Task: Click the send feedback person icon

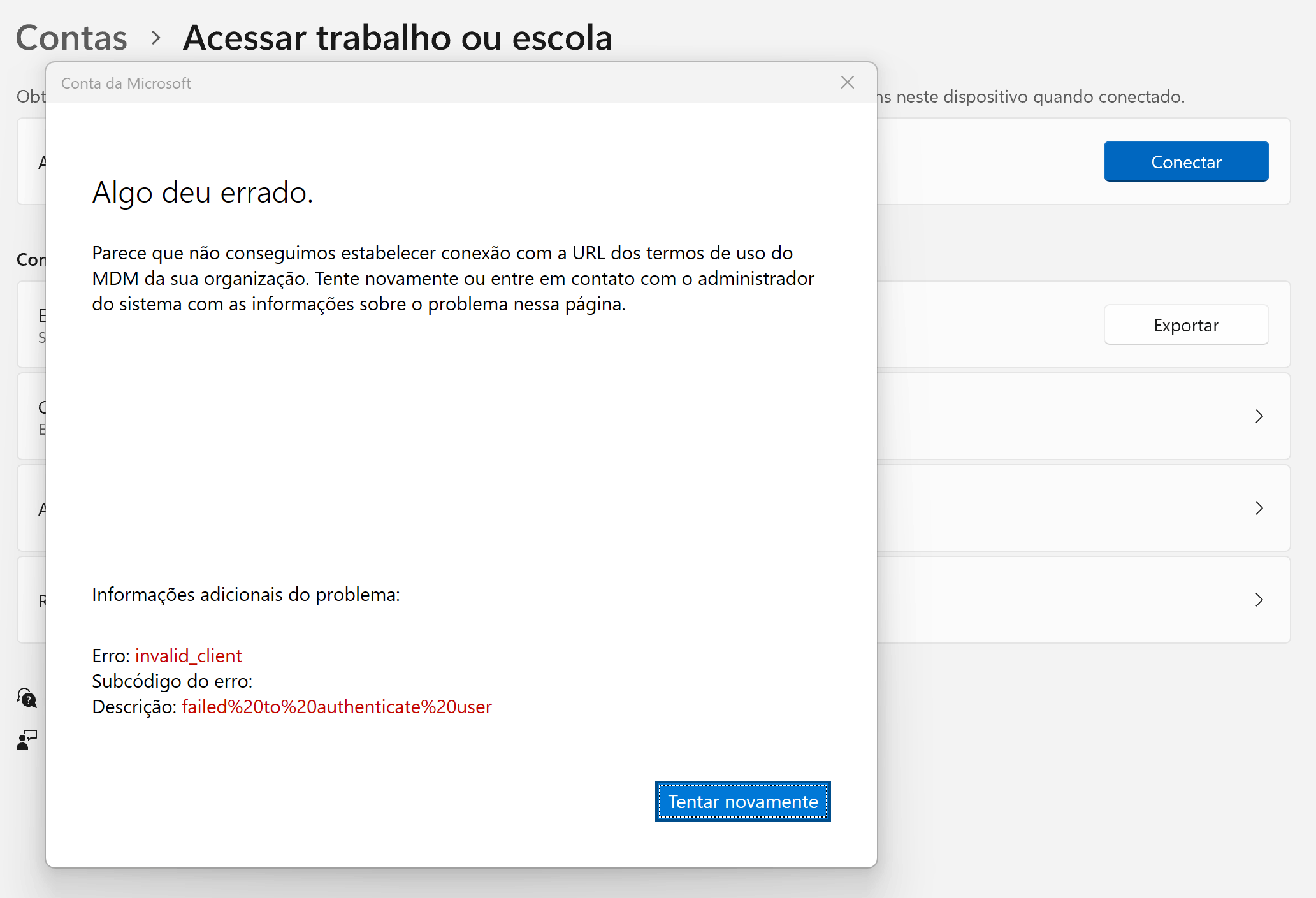Action: coord(27,740)
